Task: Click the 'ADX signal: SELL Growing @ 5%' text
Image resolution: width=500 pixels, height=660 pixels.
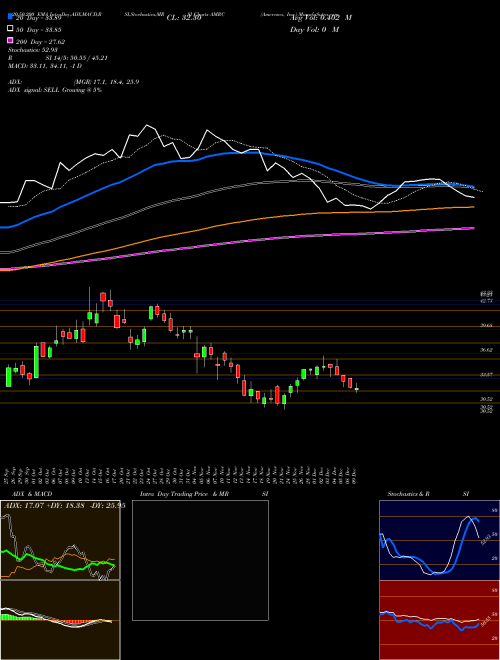Action: click(x=55, y=90)
